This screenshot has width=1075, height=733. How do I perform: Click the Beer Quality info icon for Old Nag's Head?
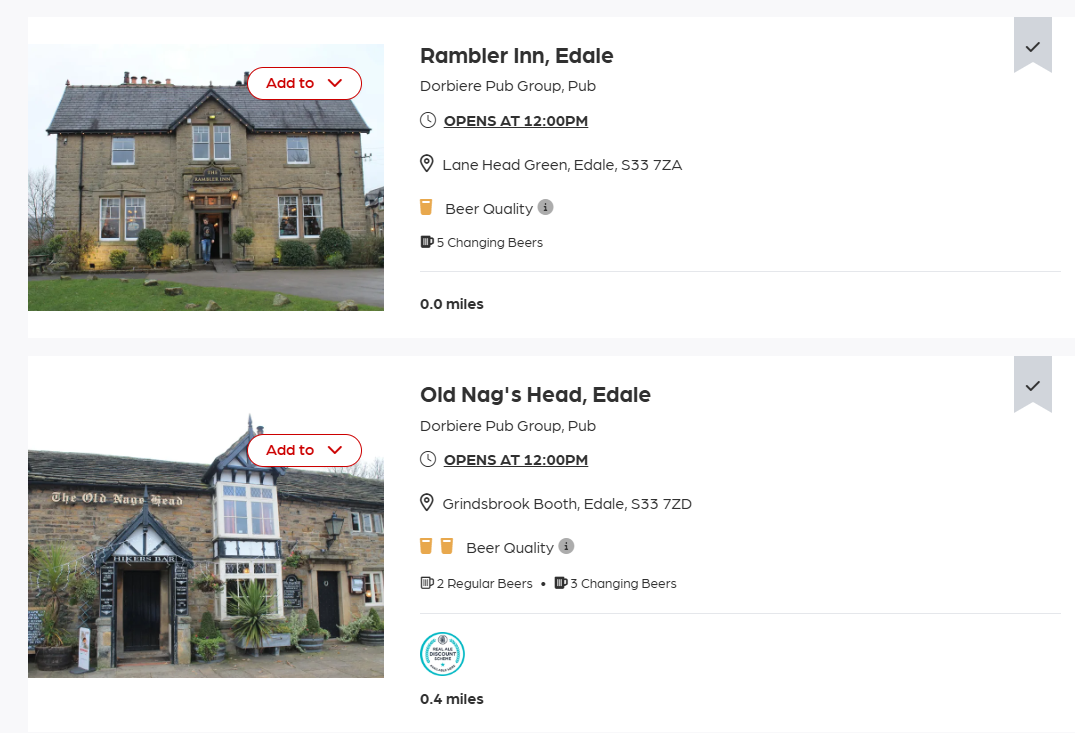(x=566, y=546)
